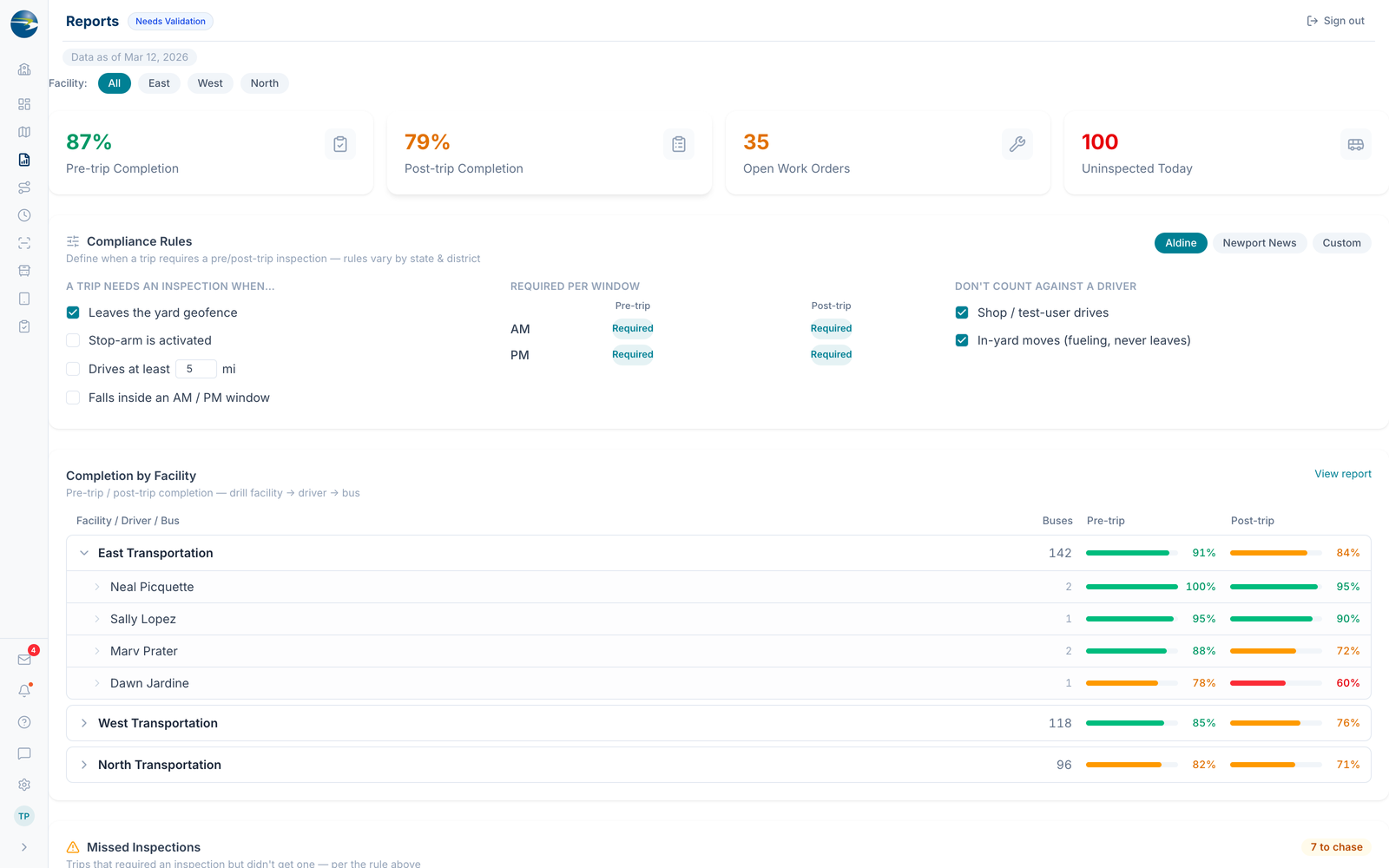Expand the Sally Lopez driver row
Viewport: 1389px width, 868px height.
(x=719, y=619)
